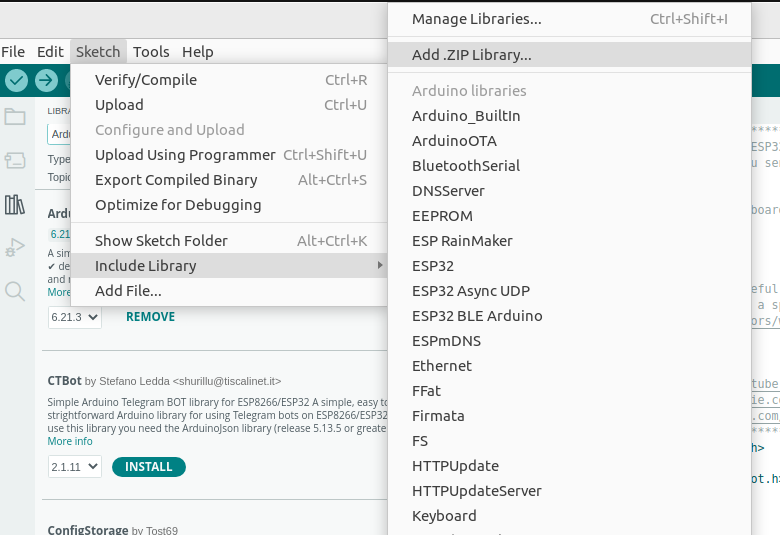Image resolution: width=780 pixels, height=535 pixels.
Task: Include the ESP RainMaker library
Action: (570, 241)
